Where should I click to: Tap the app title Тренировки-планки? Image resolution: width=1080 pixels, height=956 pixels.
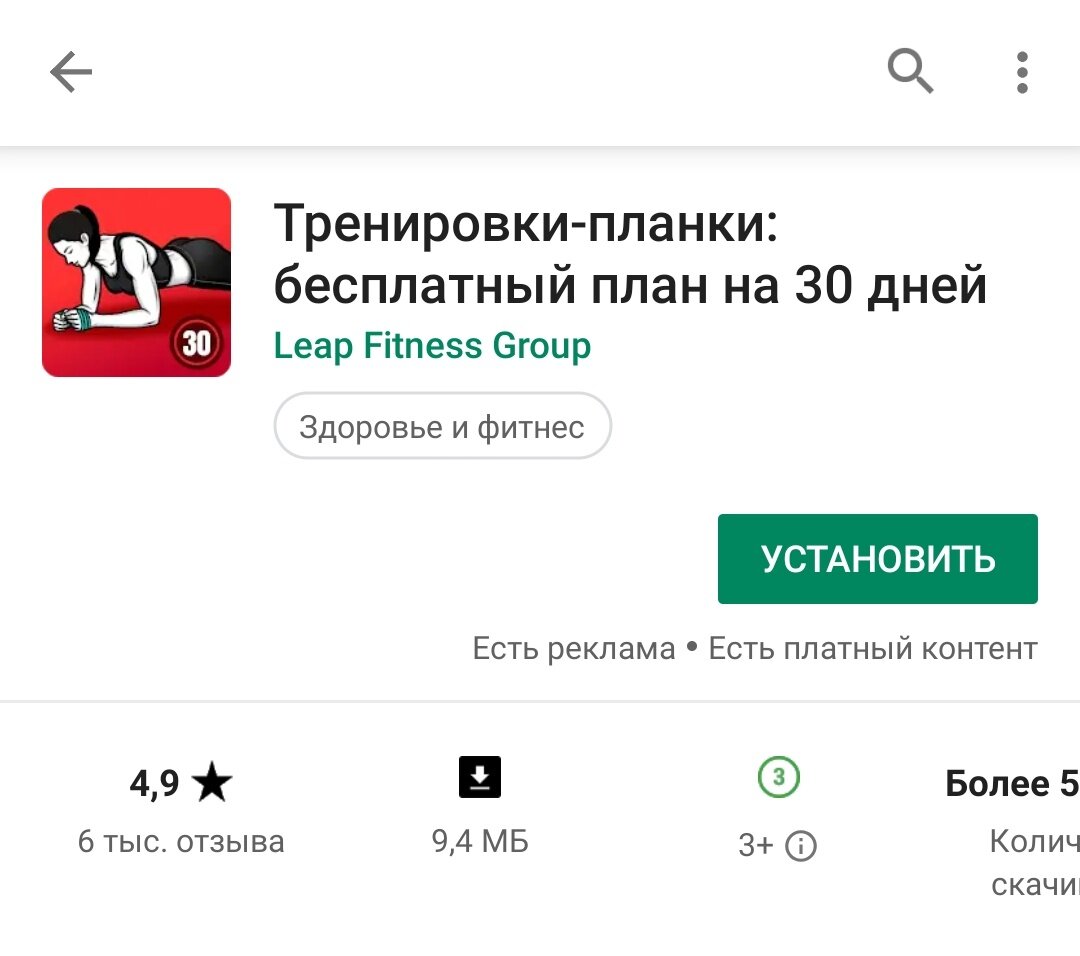pyautogui.click(x=526, y=224)
